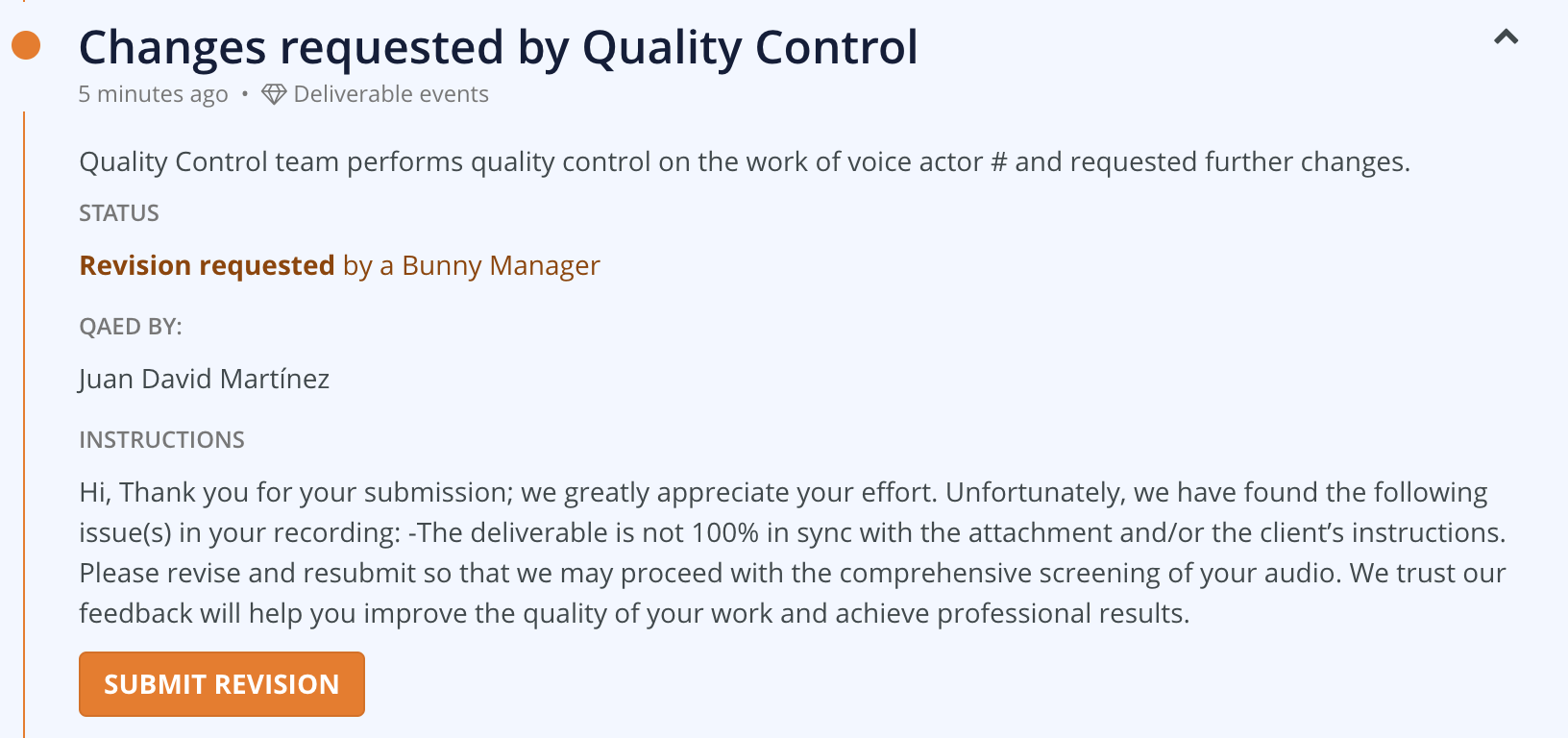Image resolution: width=1568 pixels, height=738 pixels.
Task: Click the "5 minutes ago" timestamp
Action: tap(153, 94)
